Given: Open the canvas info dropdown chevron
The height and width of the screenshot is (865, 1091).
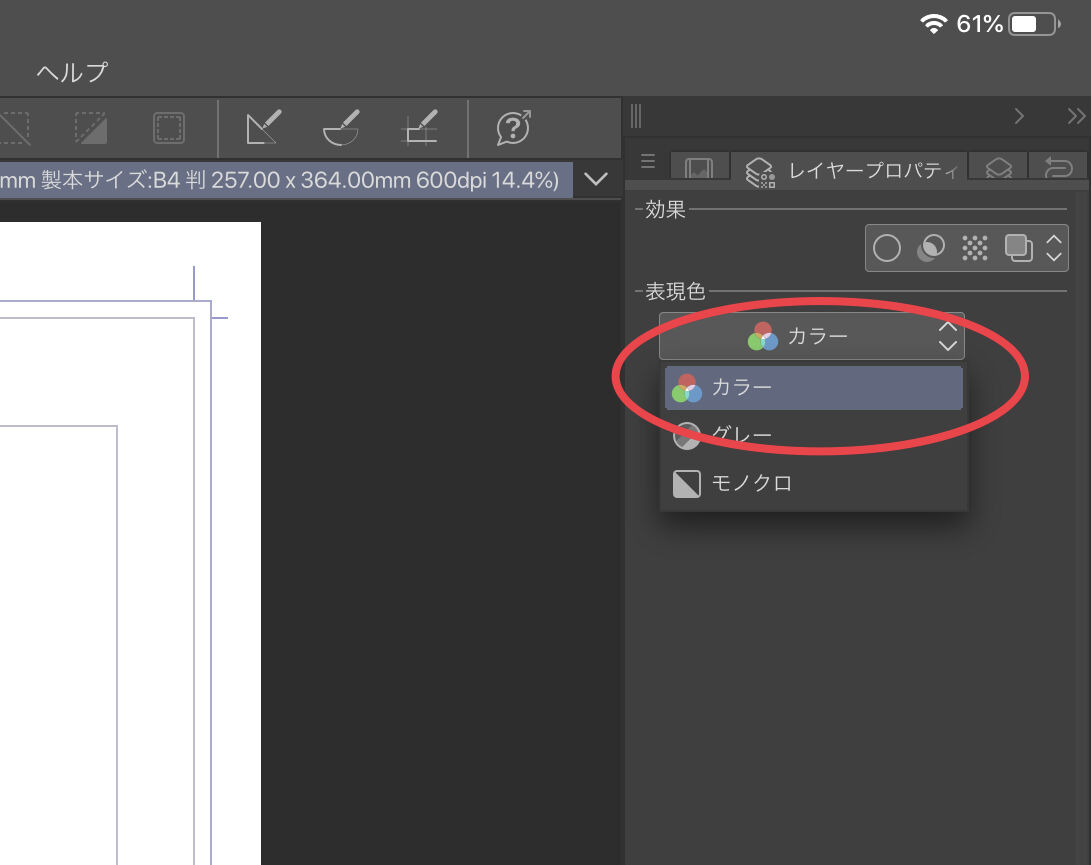Looking at the screenshot, I should click(x=596, y=180).
